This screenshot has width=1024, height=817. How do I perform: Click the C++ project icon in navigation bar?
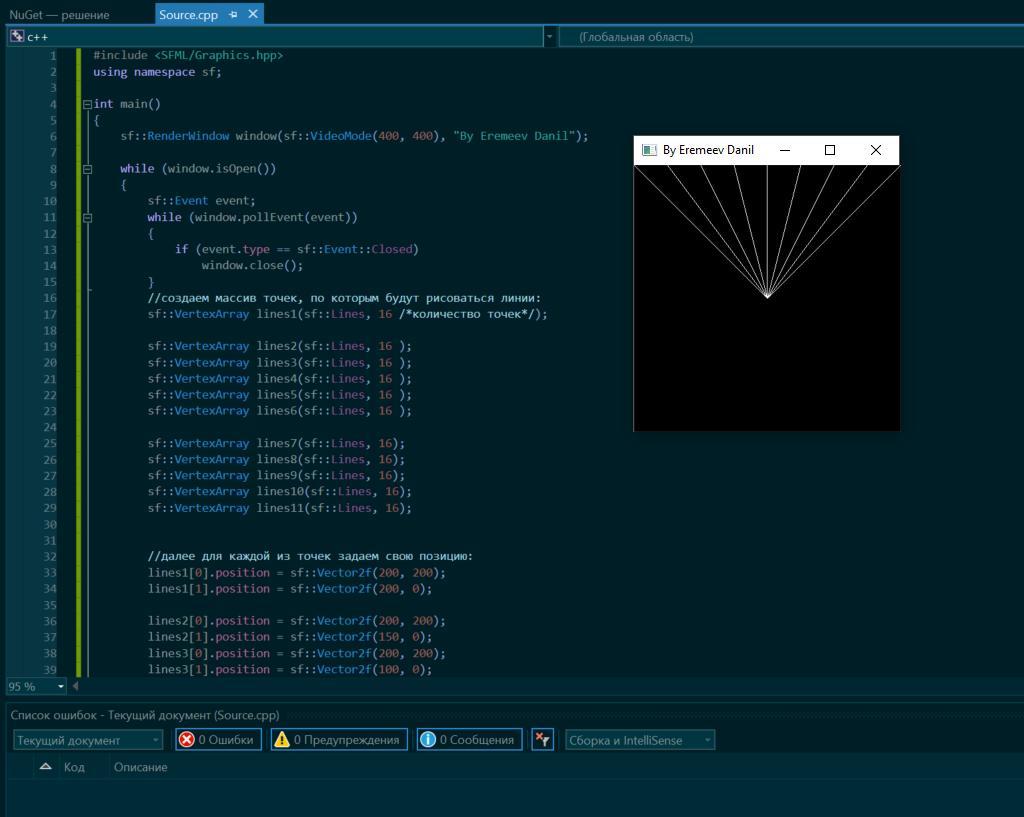click(x=17, y=37)
